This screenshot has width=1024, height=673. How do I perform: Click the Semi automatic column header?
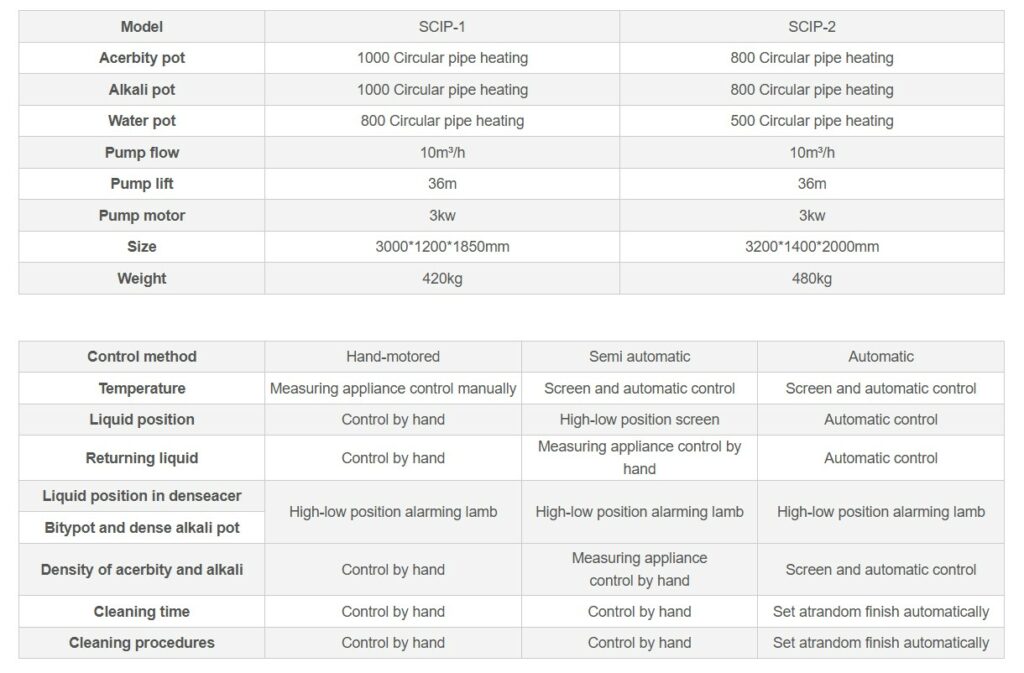tap(639, 356)
